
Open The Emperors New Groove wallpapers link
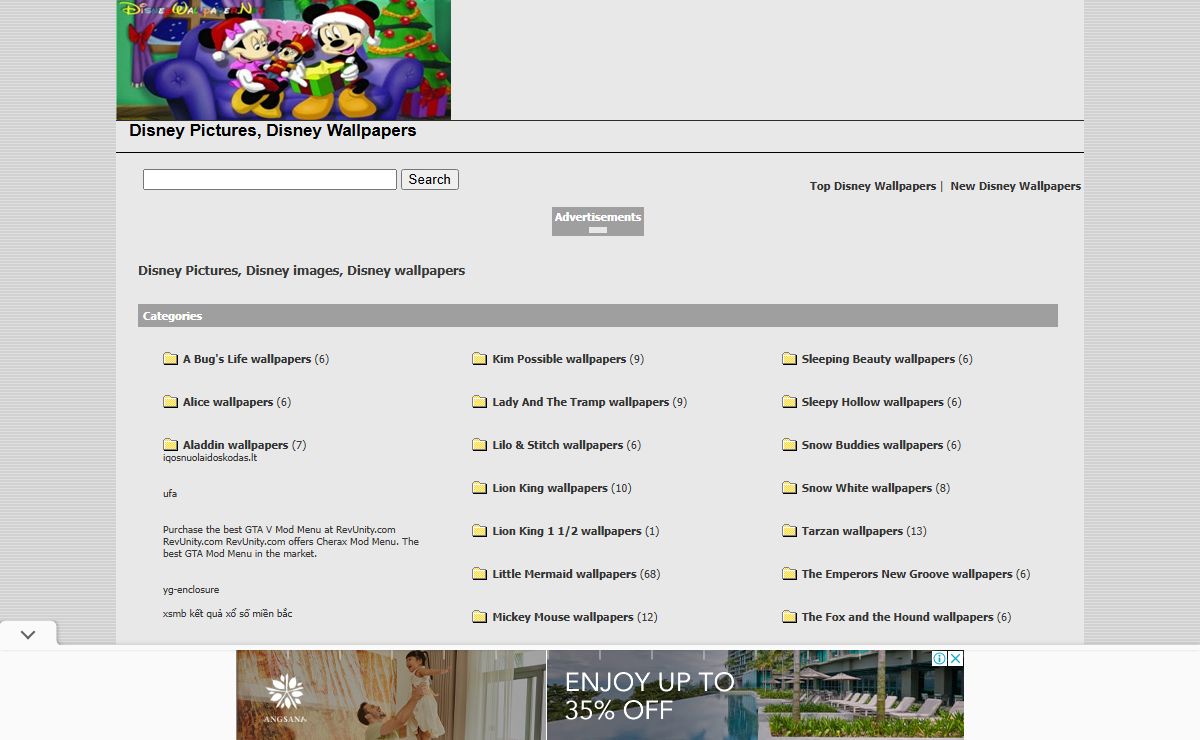click(907, 574)
